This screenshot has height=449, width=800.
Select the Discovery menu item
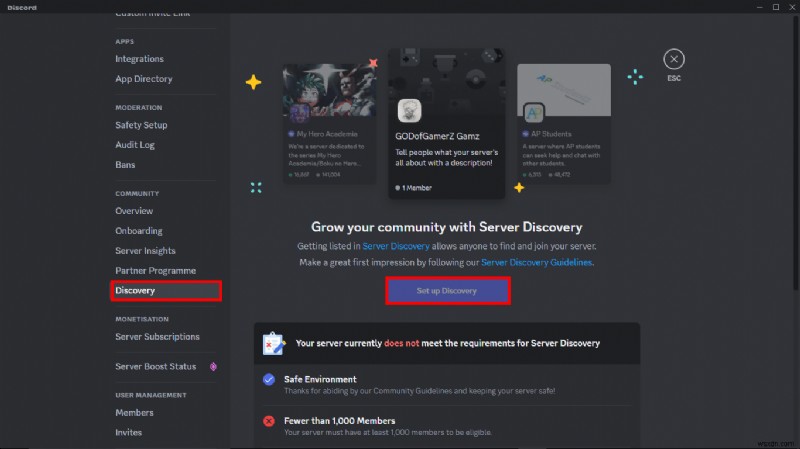pyautogui.click(x=166, y=290)
